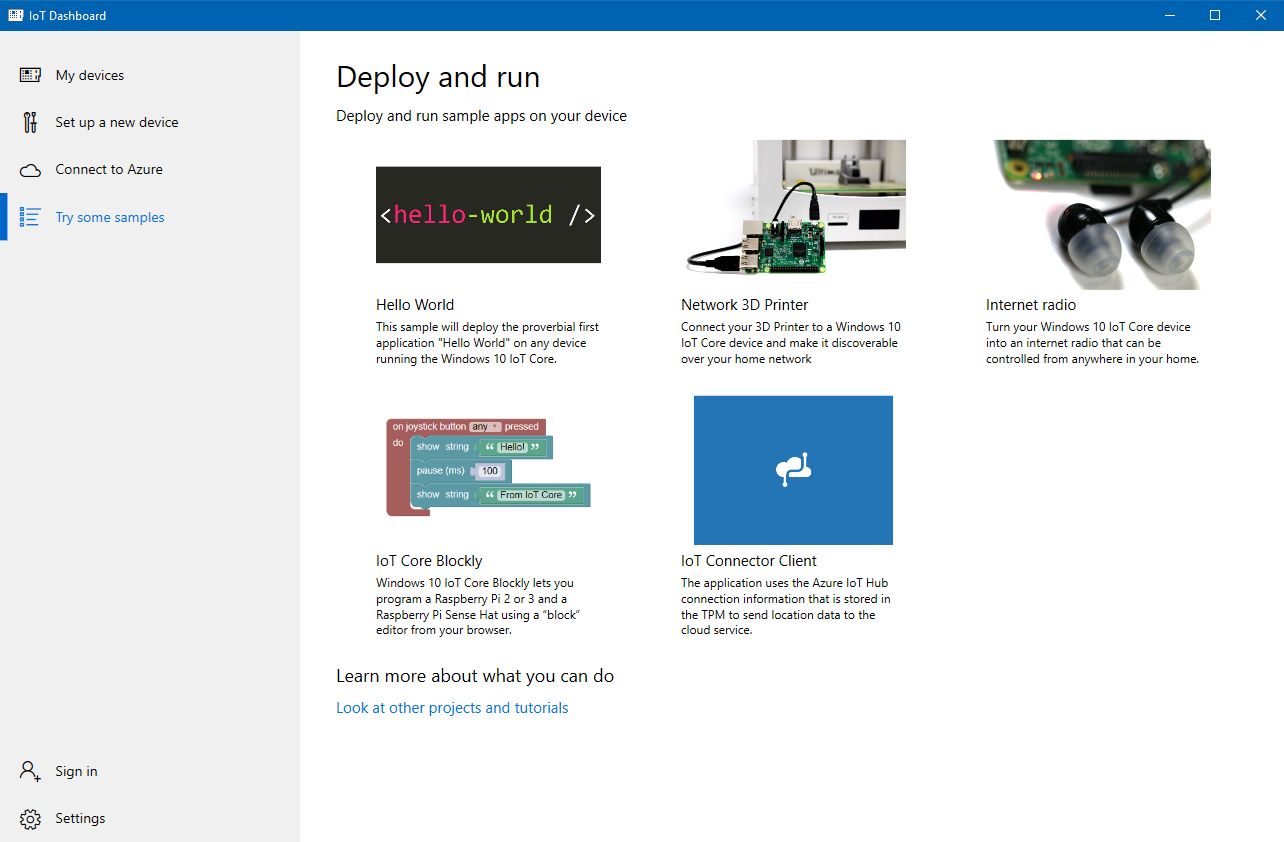Open the Internet radio earbuds image
This screenshot has width=1284, height=842.
pos(1098,215)
